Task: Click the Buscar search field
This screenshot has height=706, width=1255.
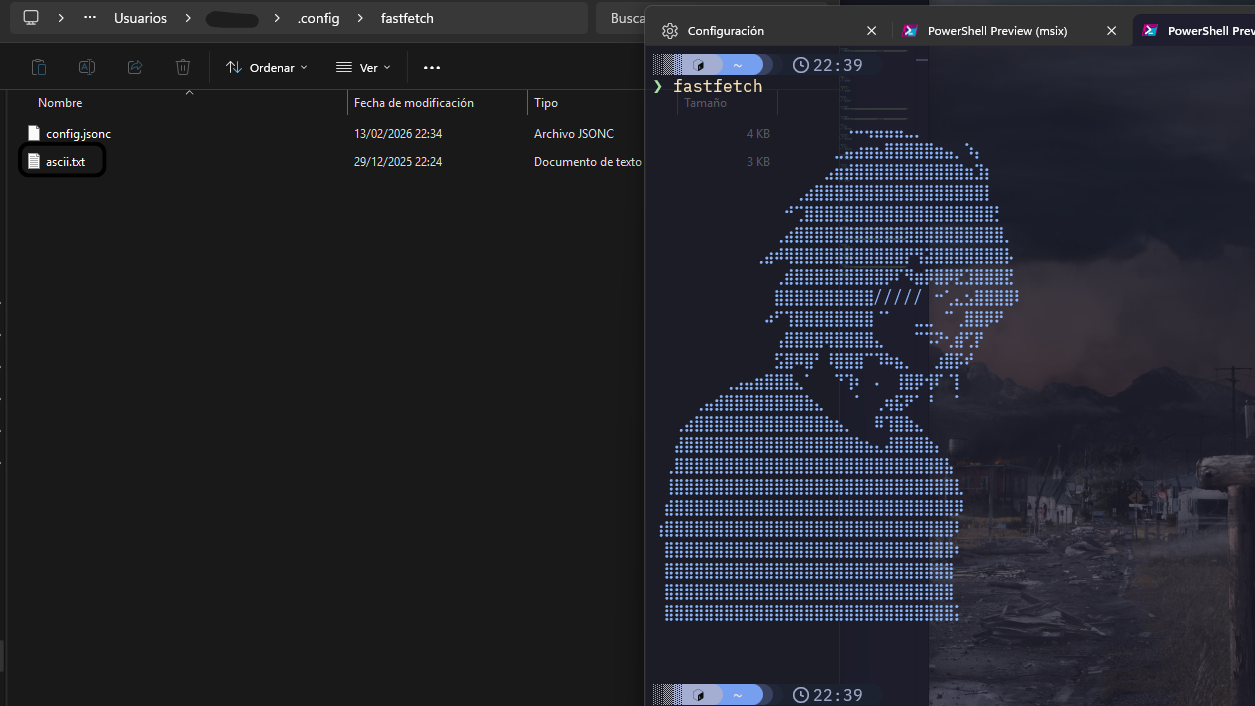Action: tap(620, 18)
